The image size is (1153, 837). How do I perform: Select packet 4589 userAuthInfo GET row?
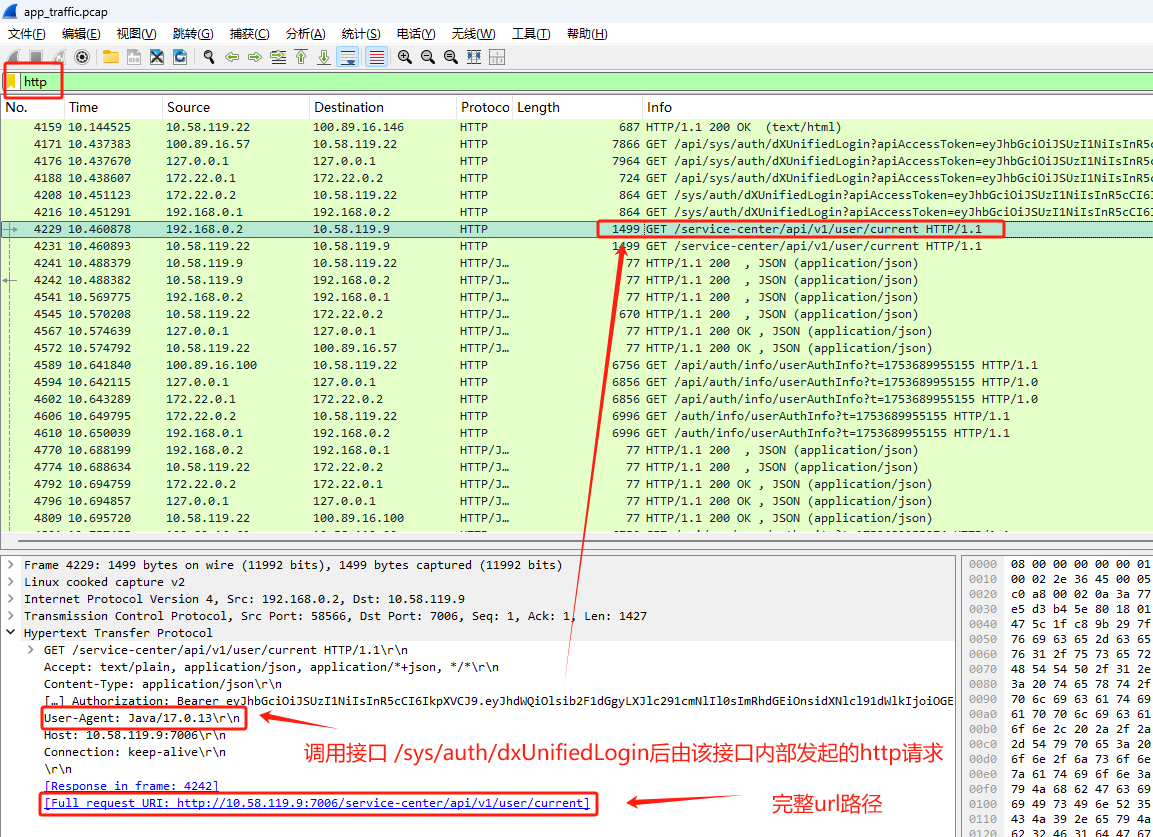coord(576,365)
